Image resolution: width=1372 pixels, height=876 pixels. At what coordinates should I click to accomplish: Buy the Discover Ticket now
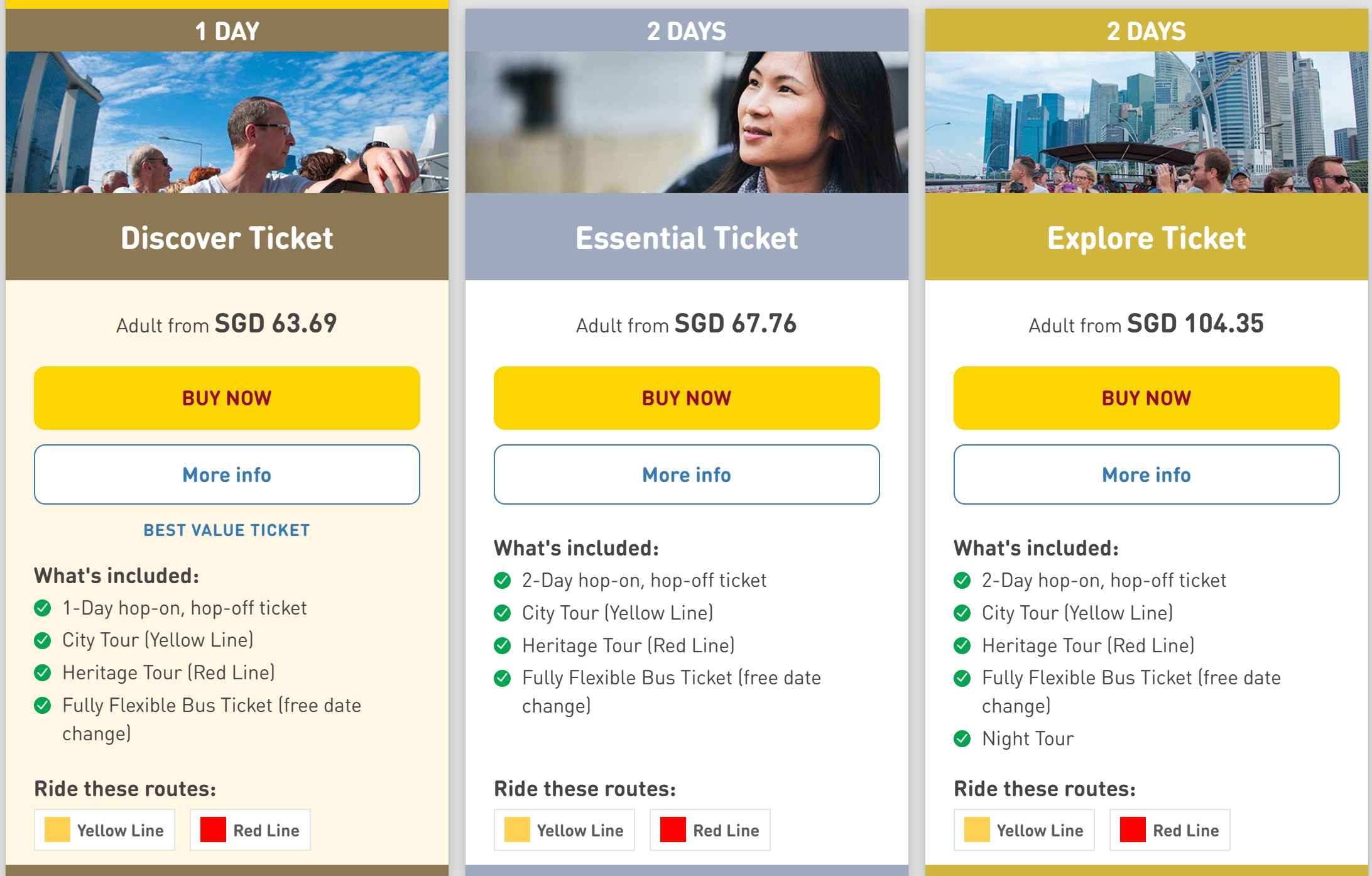coord(227,398)
